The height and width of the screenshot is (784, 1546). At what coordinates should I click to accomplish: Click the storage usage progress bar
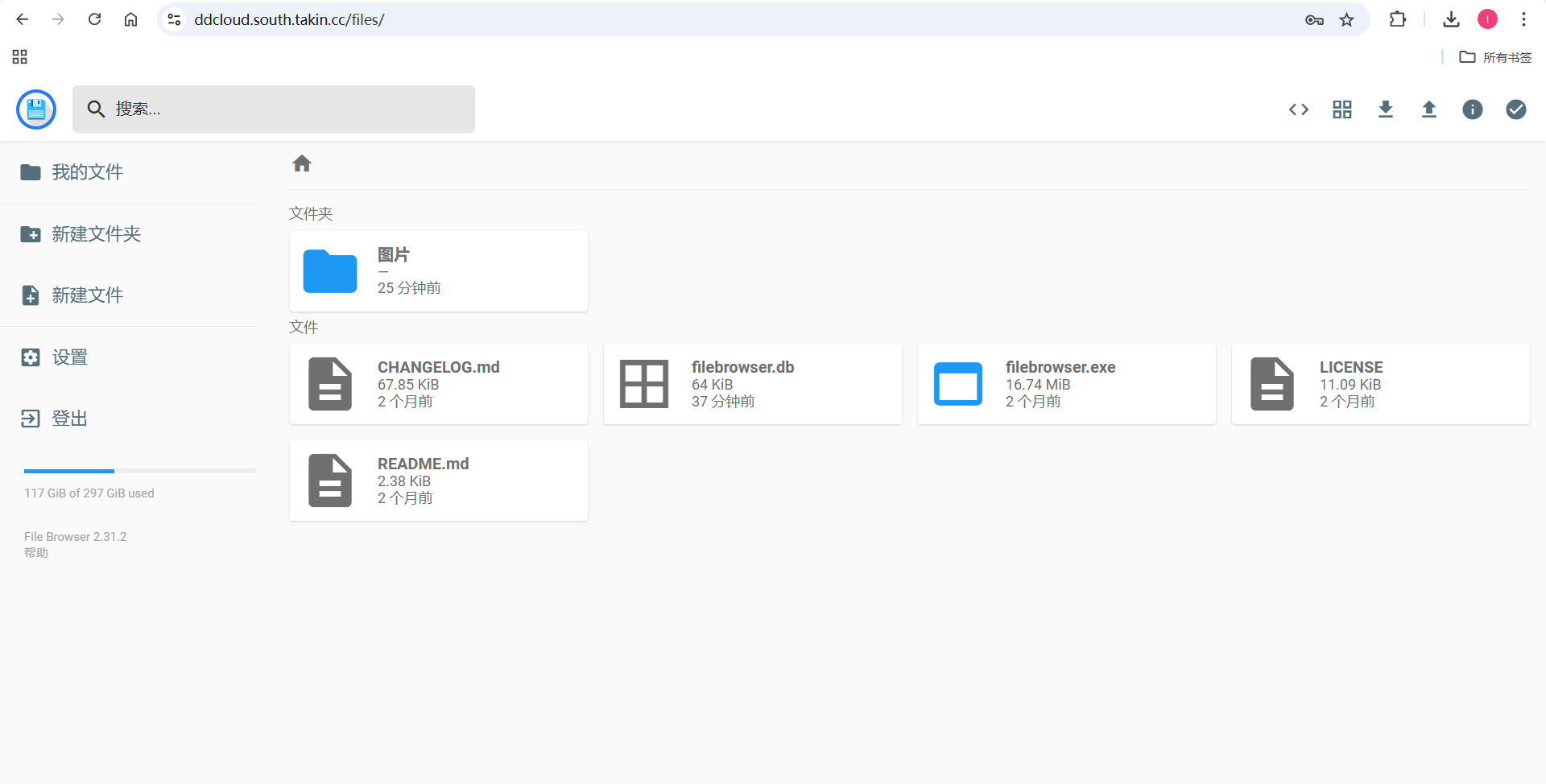(139, 471)
